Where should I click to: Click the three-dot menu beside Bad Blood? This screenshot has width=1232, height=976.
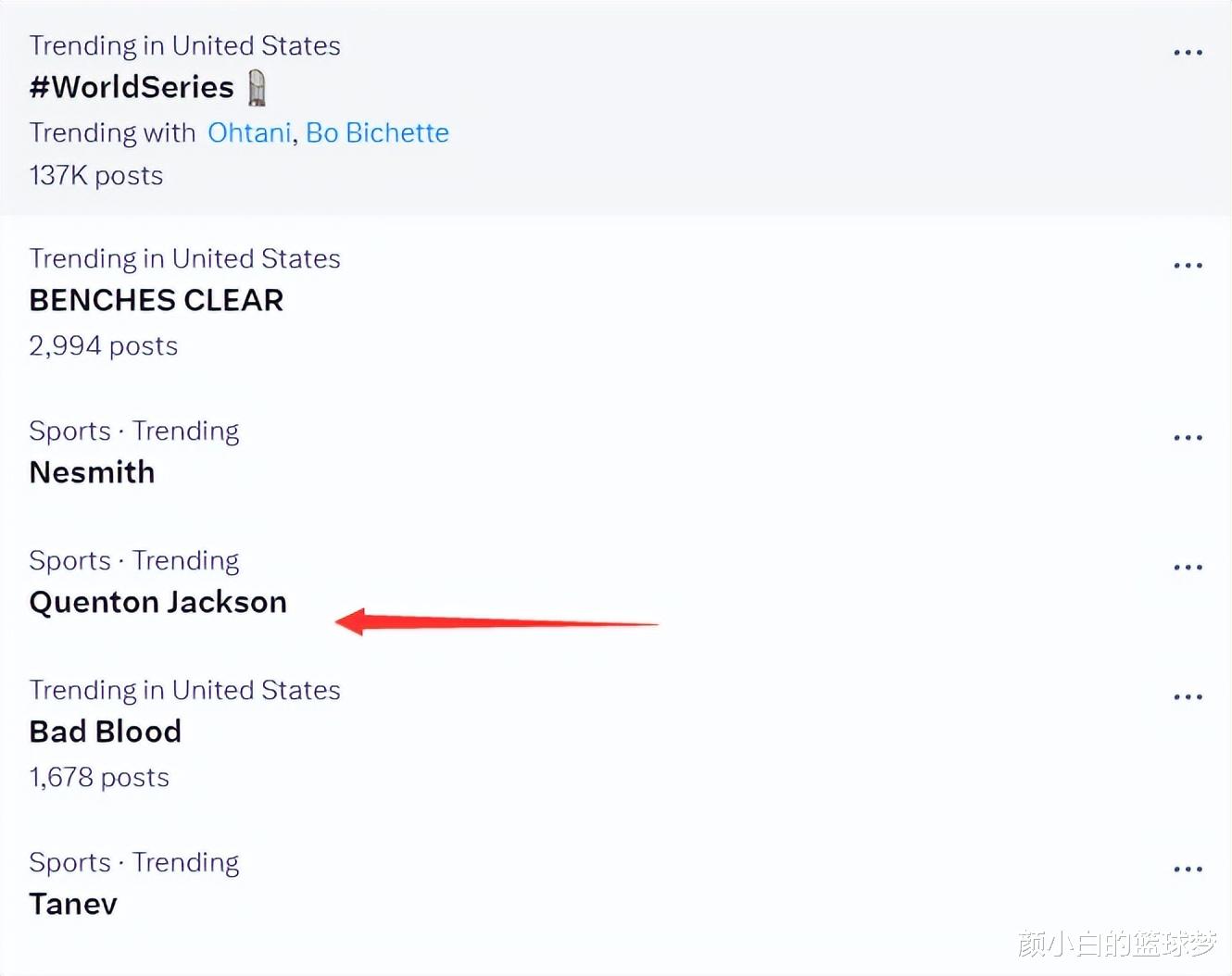coord(1188,697)
